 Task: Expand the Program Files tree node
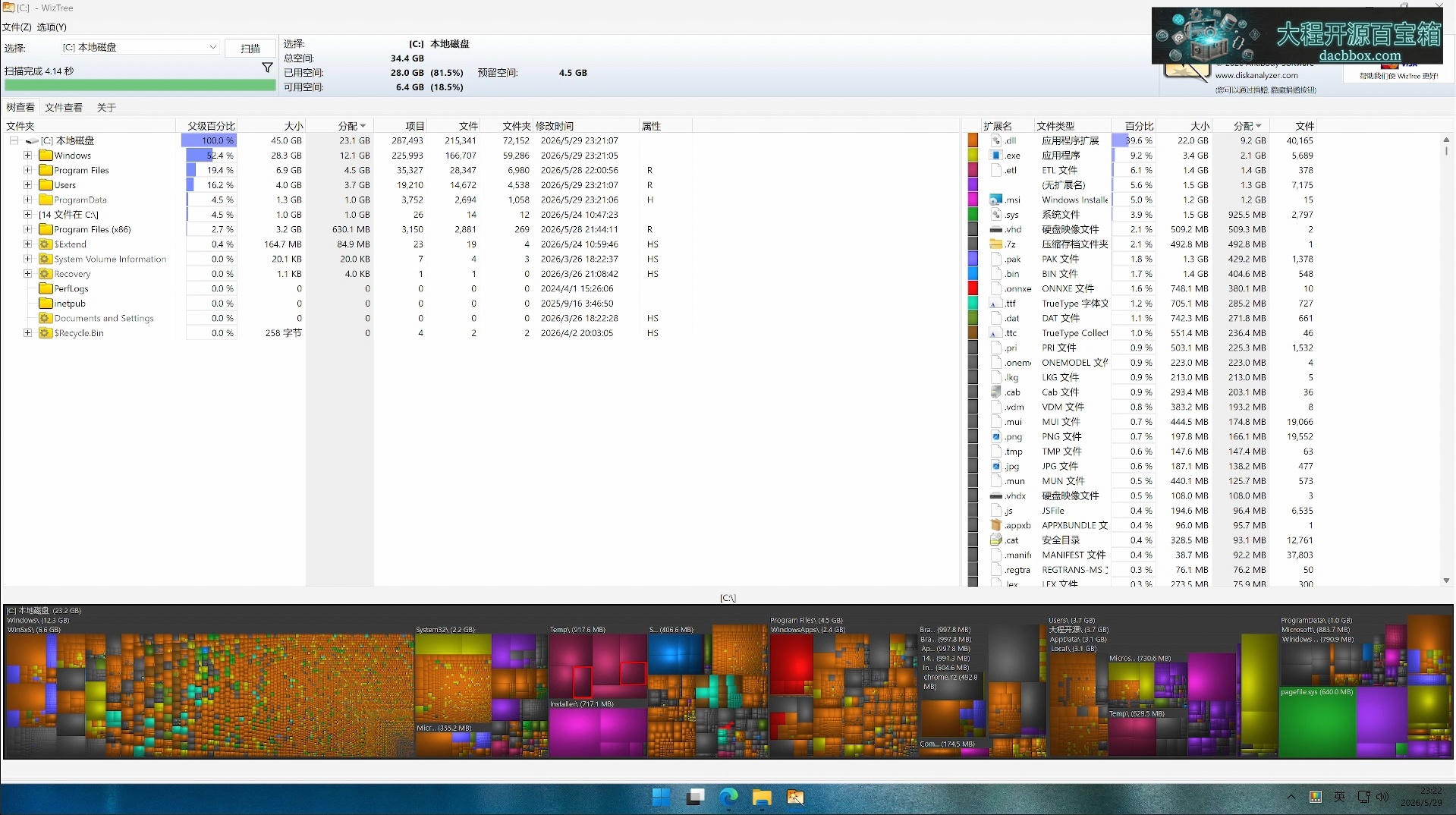click(x=28, y=170)
